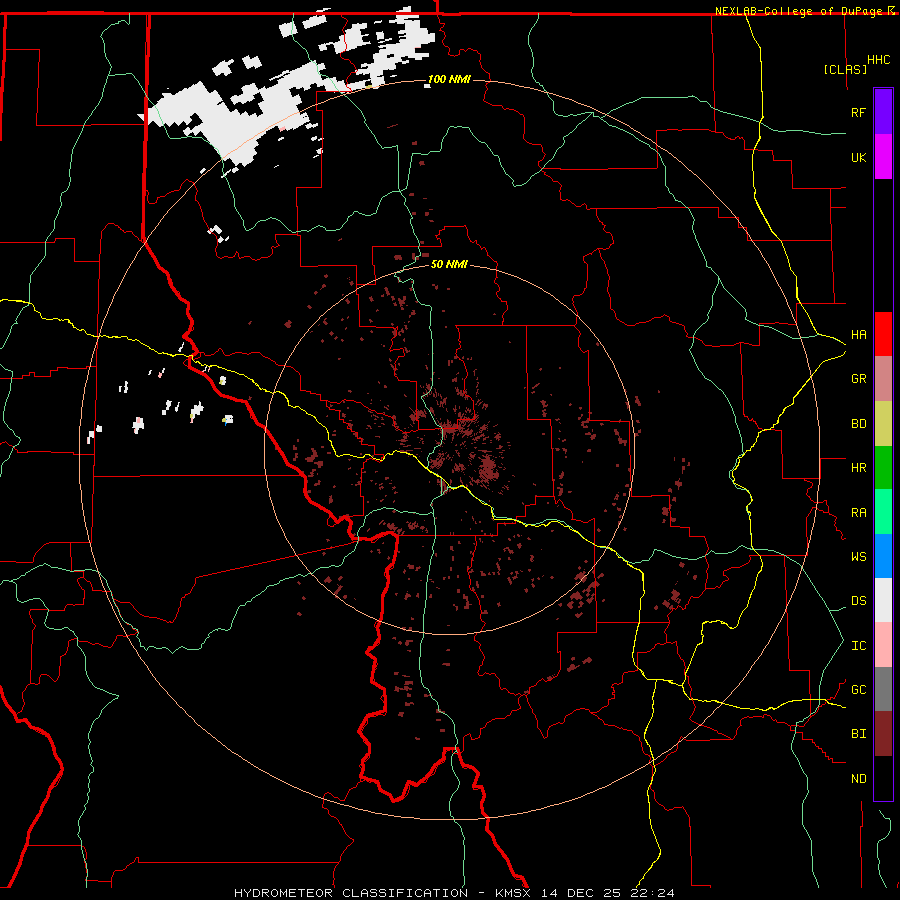Click the purple RF legend color swatch
This screenshot has height=900, width=900.
883,111
